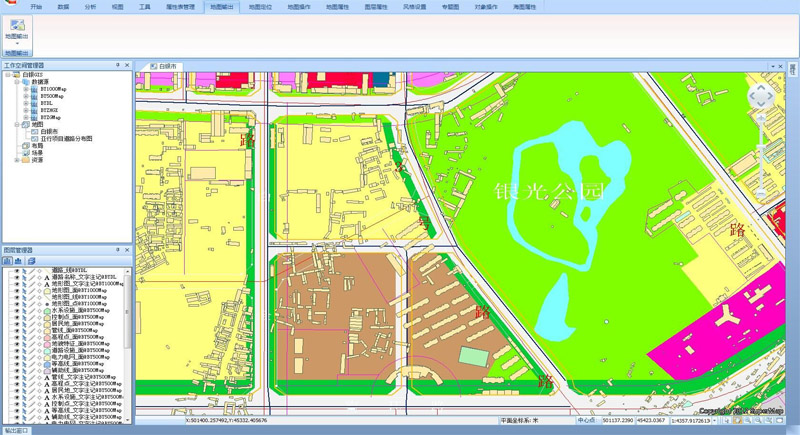This screenshot has width=800, height=435.
Task: Close the 白银市 map window tab
Action: (x=780, y=67)
